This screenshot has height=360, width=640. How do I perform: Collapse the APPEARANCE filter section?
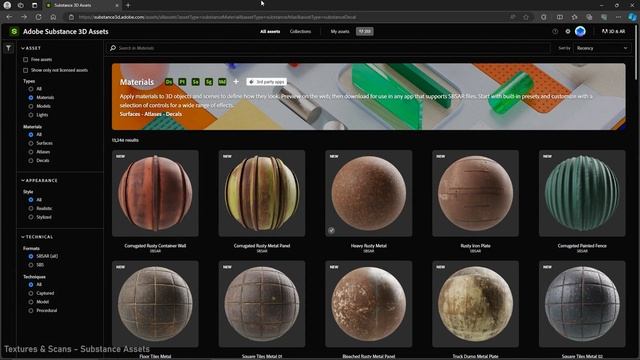pyautogui.click(x=39, y=180)
